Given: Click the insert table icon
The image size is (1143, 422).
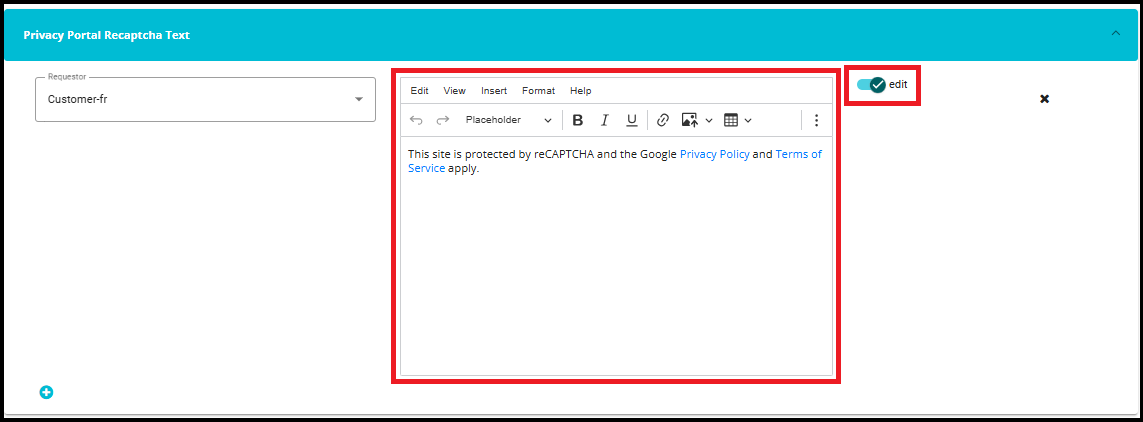Looking at the screenshot, I should pos(731,120).
